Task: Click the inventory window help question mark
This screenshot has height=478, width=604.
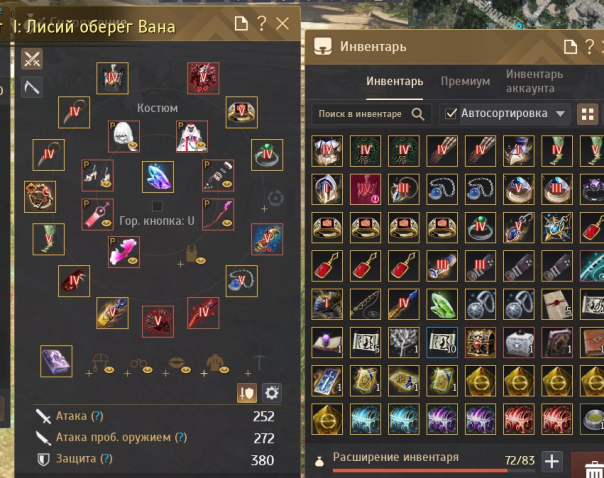Action: point(589,47)
